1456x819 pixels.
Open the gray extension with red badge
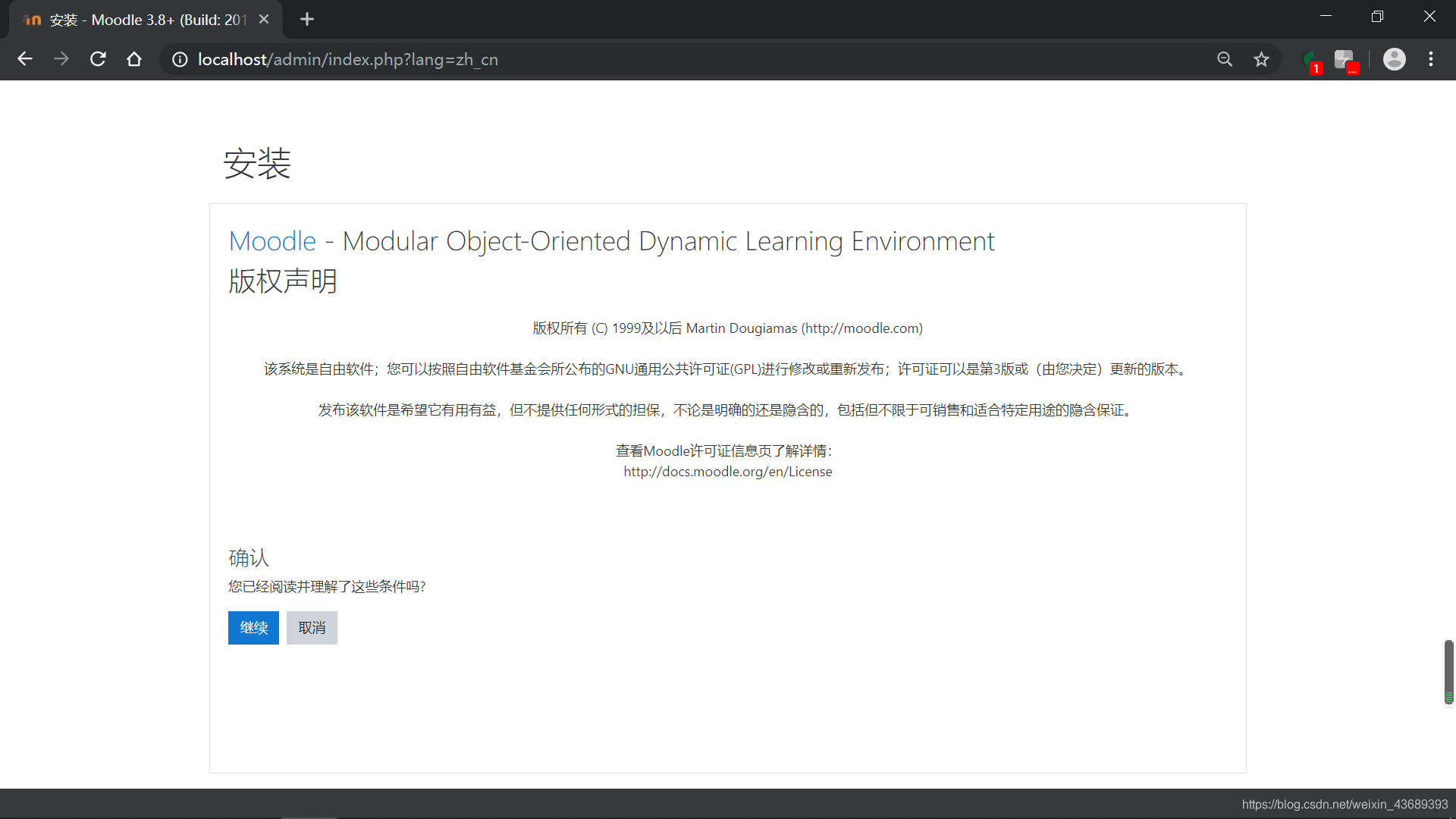point(1345,60)
